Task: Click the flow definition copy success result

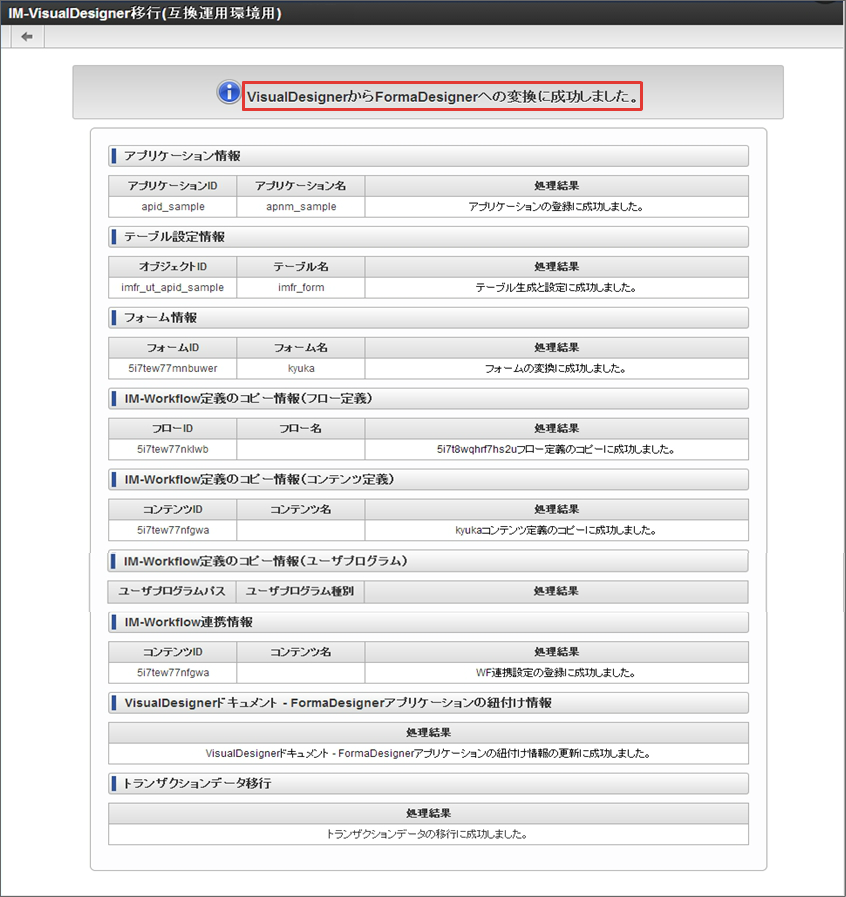Action: coord(556,449)
